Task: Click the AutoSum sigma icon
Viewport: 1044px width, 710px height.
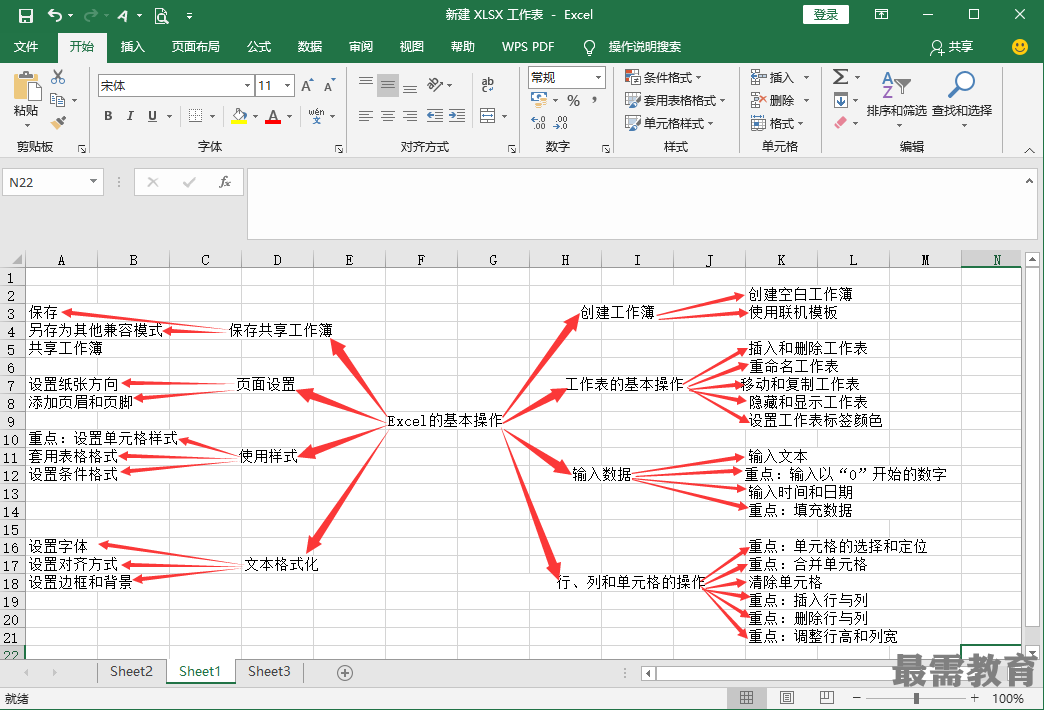Action: 840,77
